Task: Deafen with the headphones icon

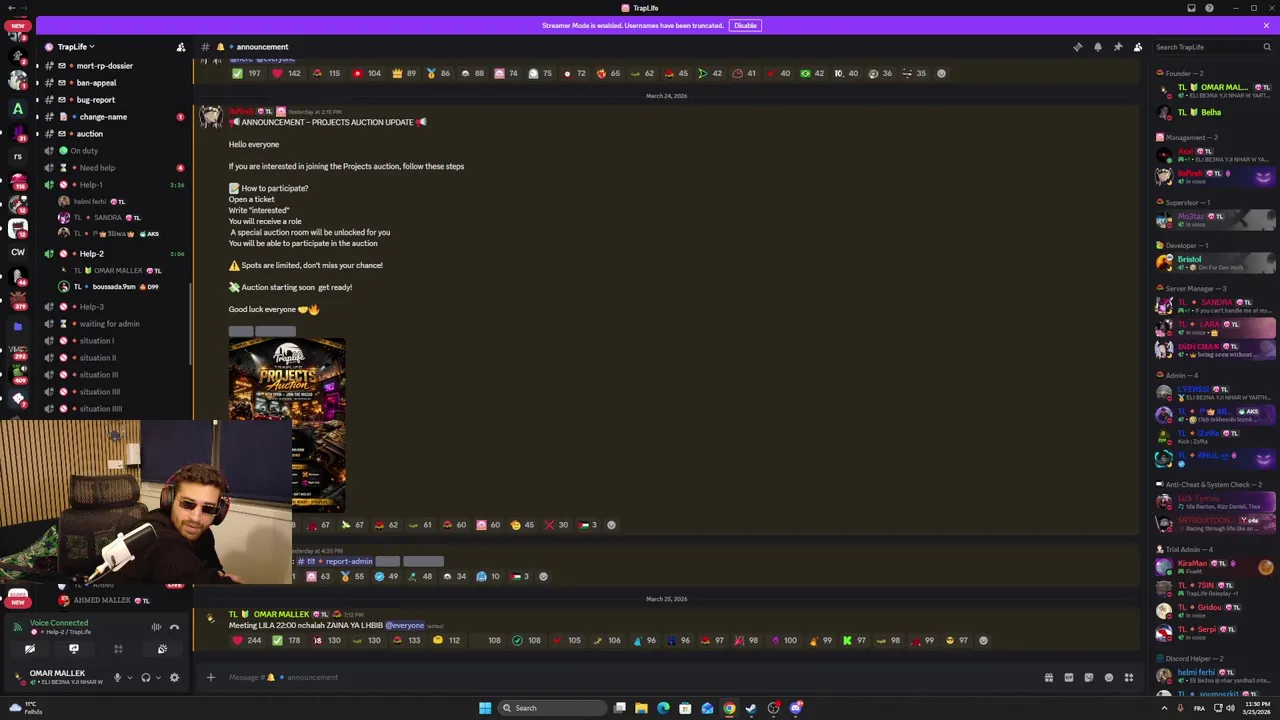Action: pos(146,677)
